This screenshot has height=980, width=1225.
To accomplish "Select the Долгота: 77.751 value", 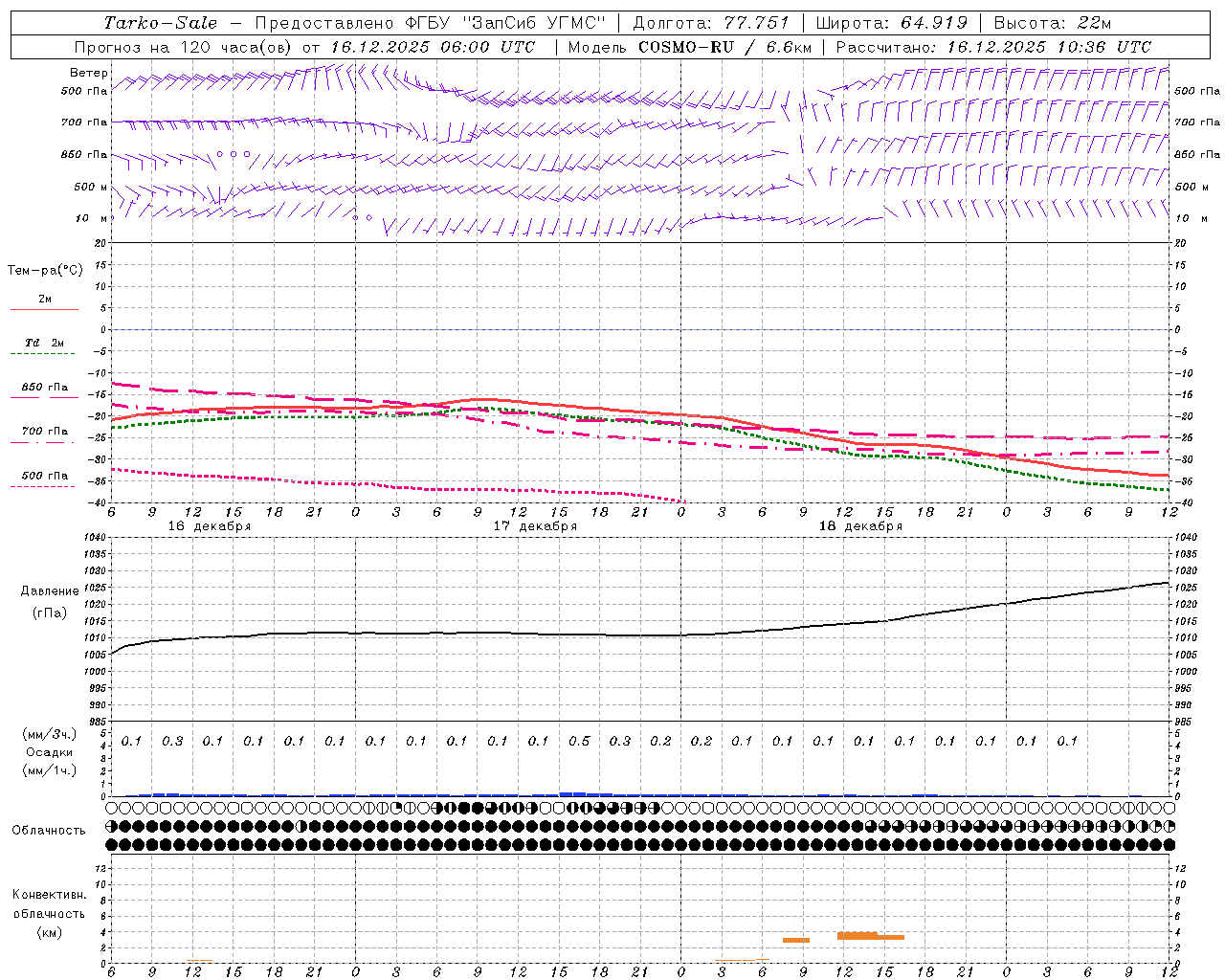I will click(711, 23).
